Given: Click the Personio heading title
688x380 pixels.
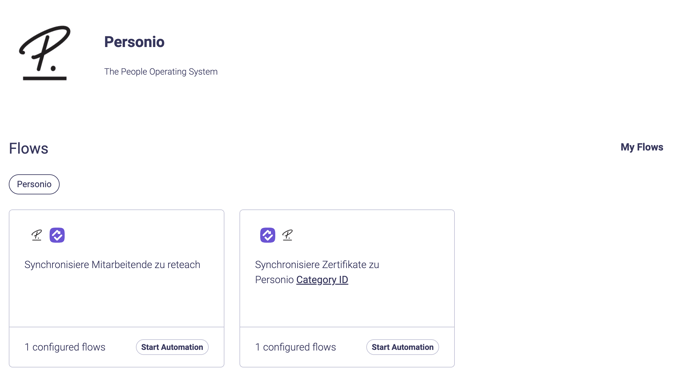Looking at the screenshot, I should (x=134, y=42).
